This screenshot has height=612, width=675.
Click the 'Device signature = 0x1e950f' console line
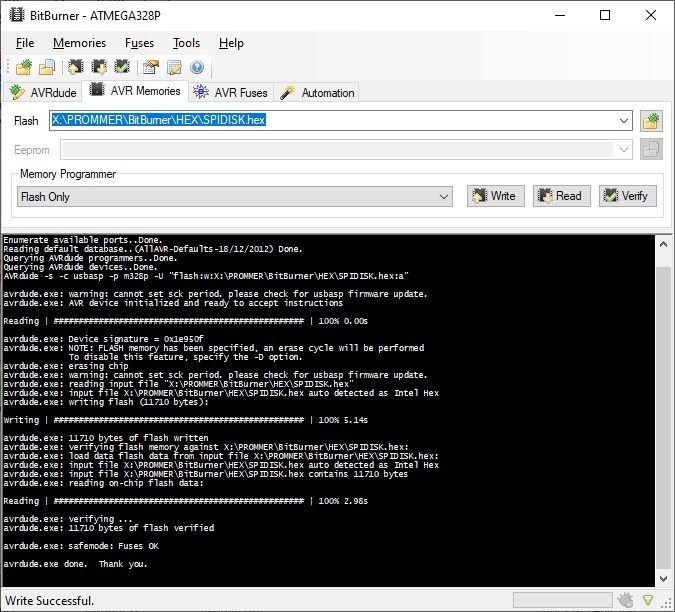click(103, 339)
